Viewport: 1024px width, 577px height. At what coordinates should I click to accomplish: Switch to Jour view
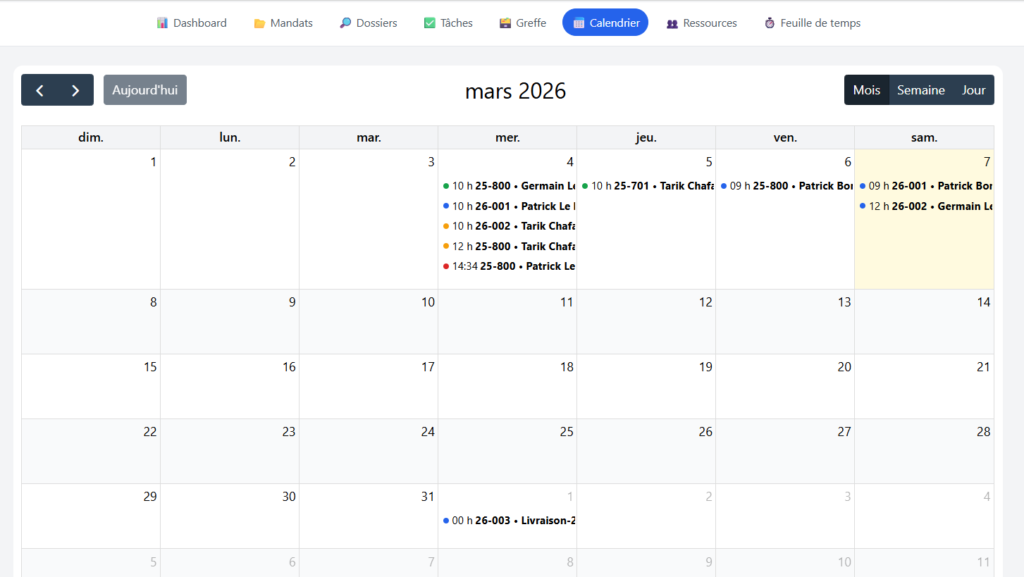click(x=973, y=90)
